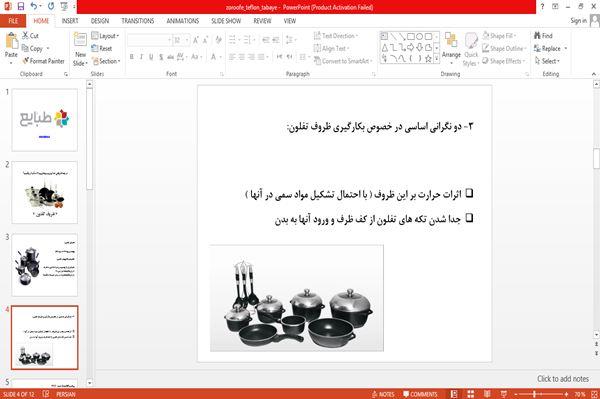The width and height of the screenshot is (600, 399).
Task: Click the Paste clipboard icon
Action: coord(11,41)
